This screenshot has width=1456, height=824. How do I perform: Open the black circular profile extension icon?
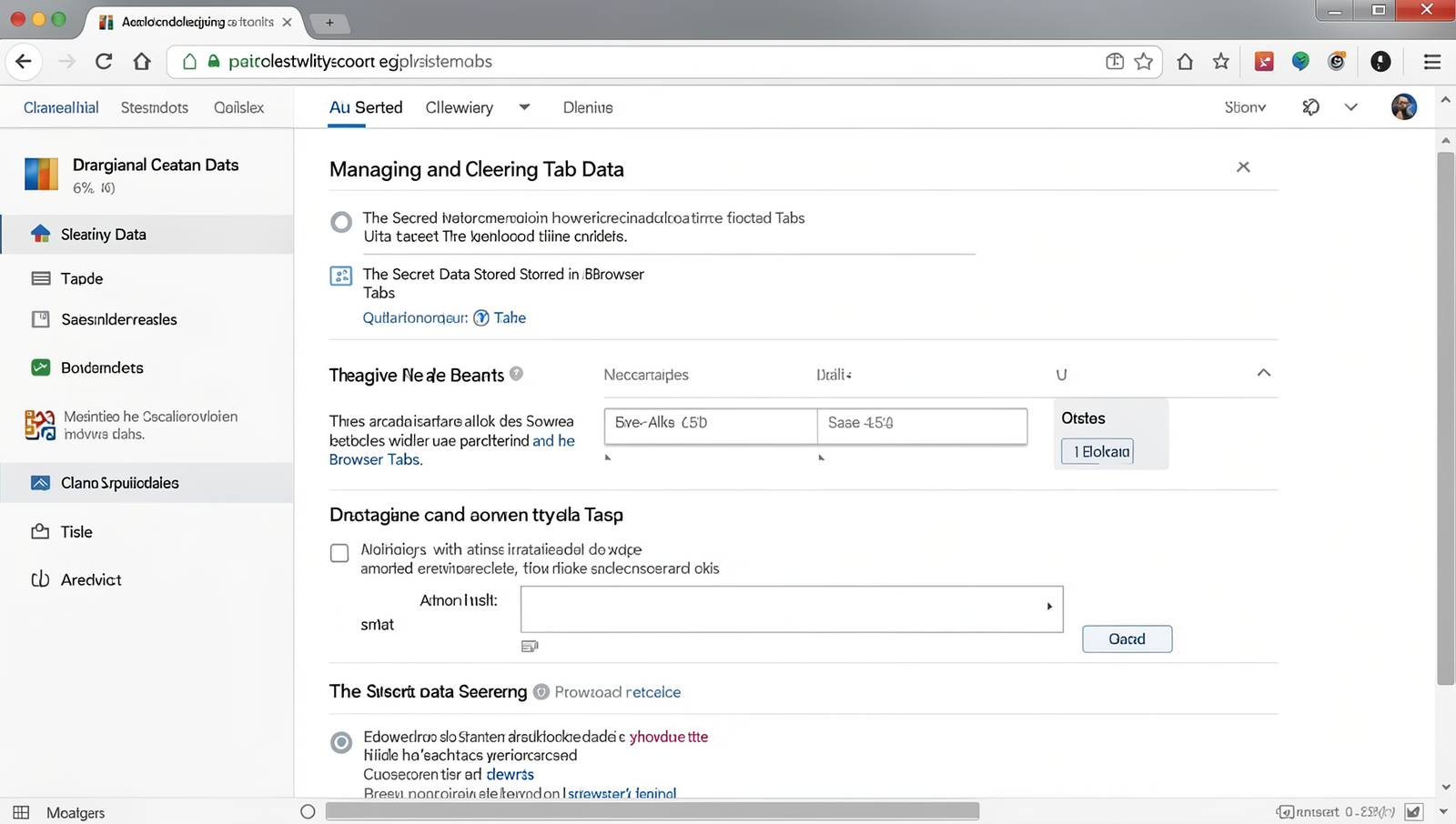pos(1380,62)
